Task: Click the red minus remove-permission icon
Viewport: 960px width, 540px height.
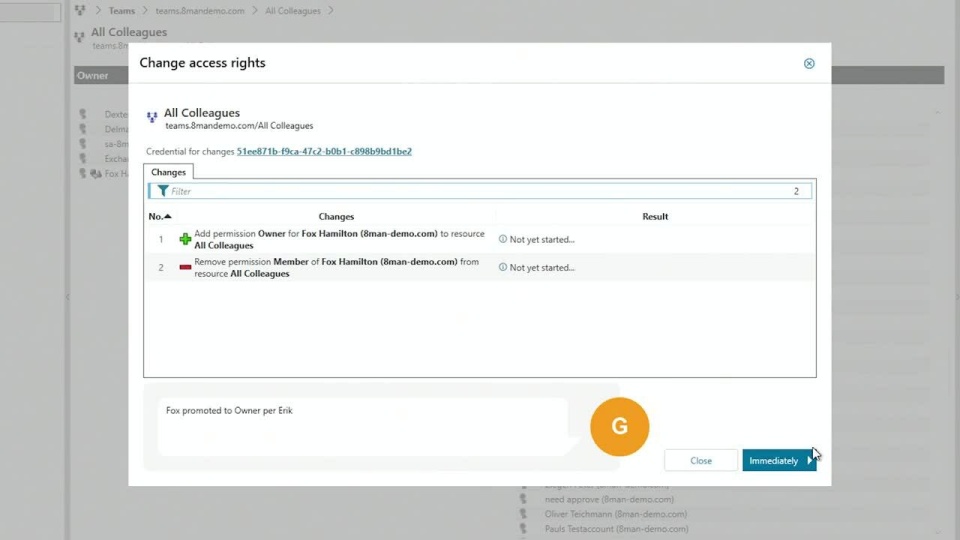Action: [185, 268]
